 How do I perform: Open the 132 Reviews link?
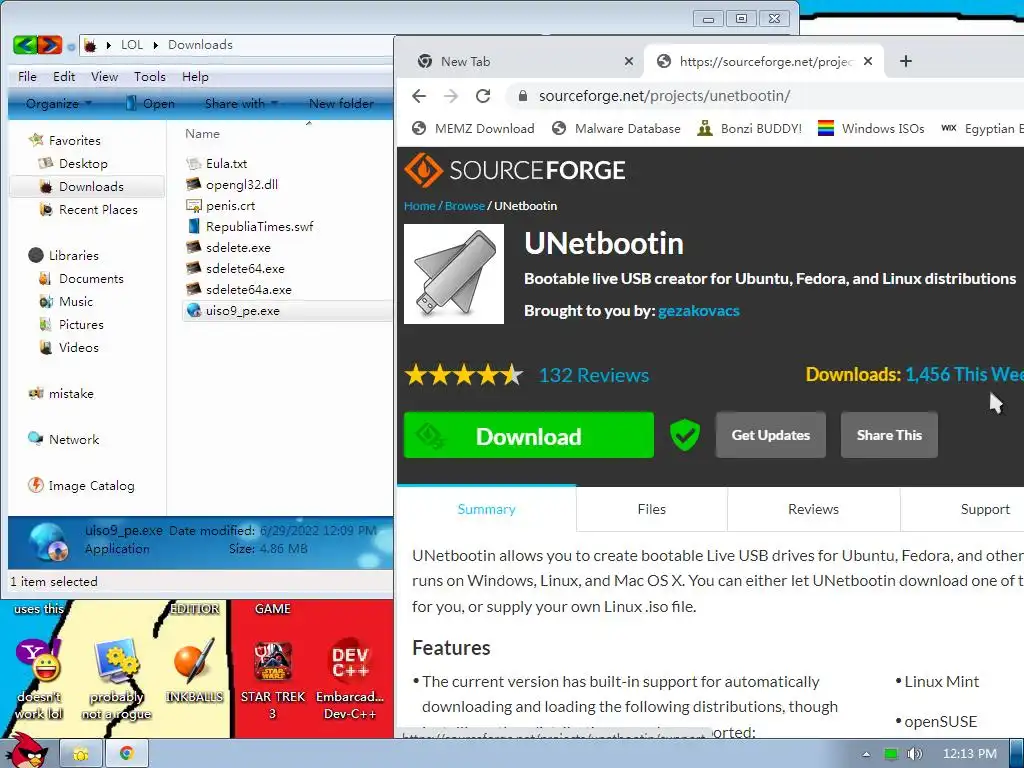click(x=594, y=375)
